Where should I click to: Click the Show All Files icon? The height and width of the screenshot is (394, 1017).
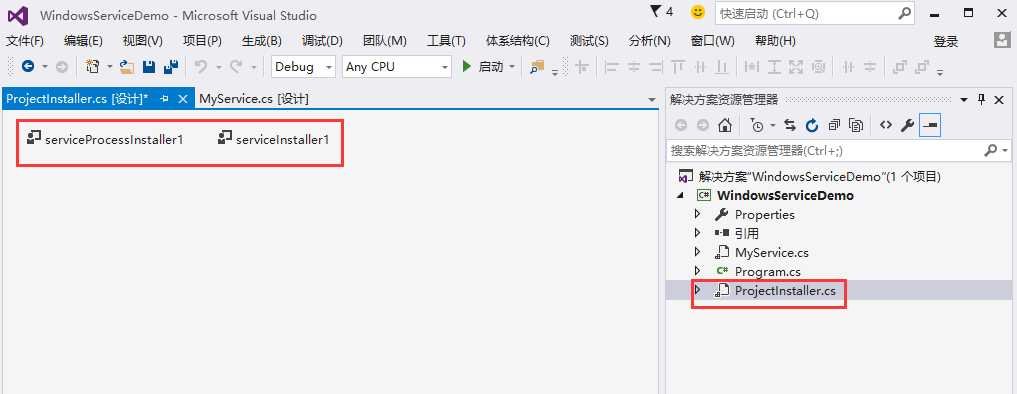856,125
